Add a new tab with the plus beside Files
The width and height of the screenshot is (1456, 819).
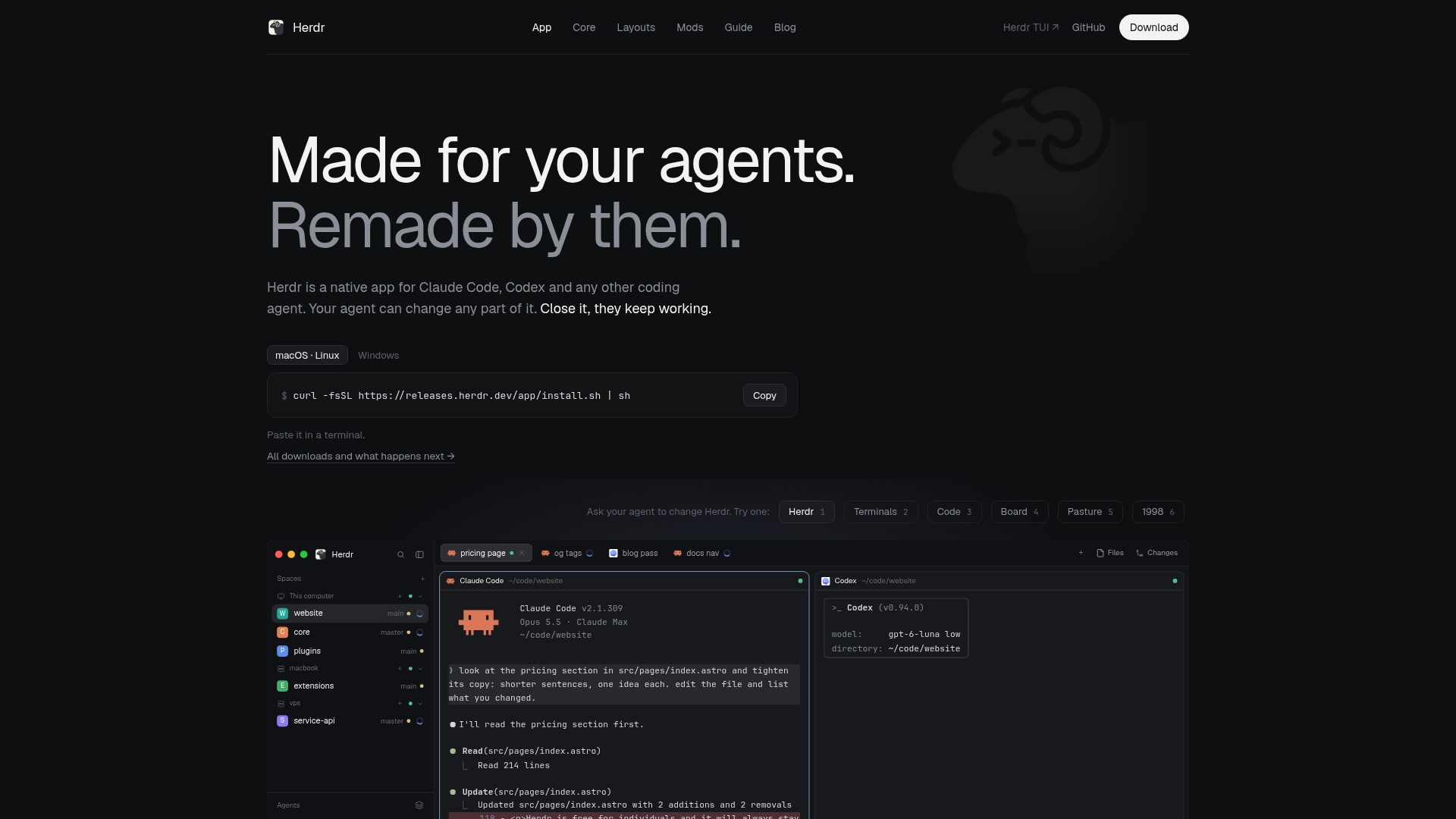click(1081, 553)
